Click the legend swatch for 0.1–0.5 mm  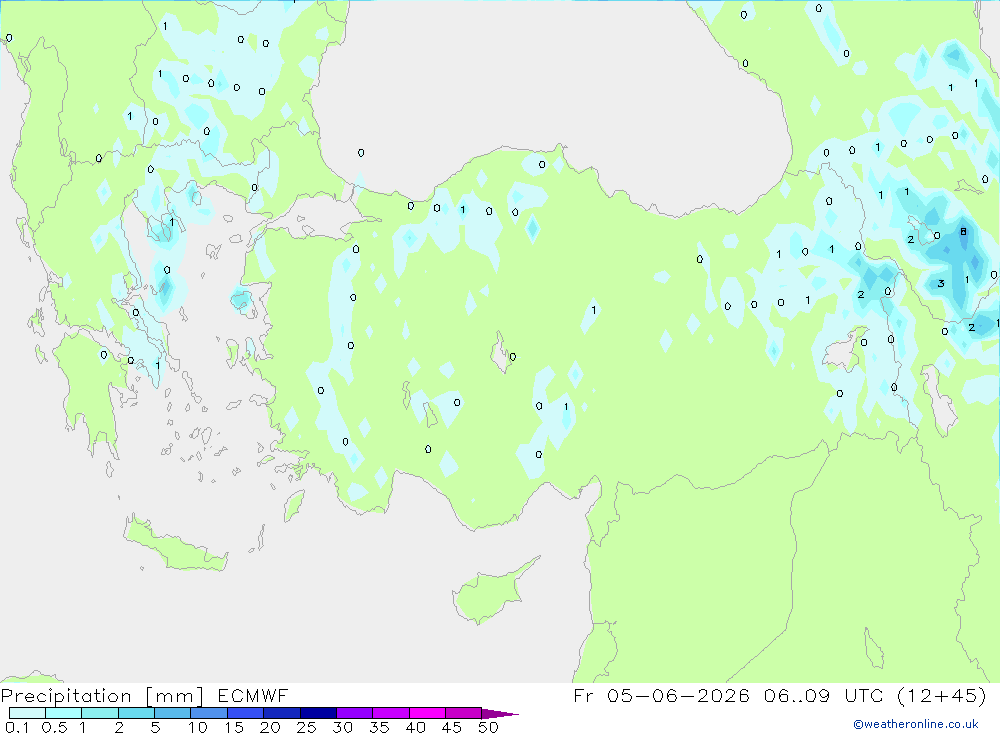27,713
